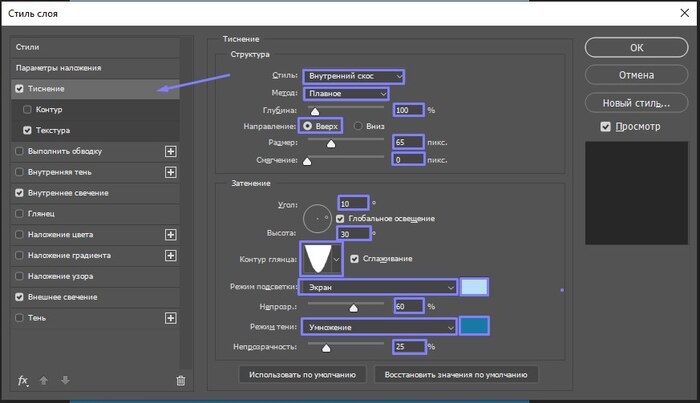Click the Размер value field showing 65
The width and height of the screenshot is (700, 403).
[x=408, y=142]
